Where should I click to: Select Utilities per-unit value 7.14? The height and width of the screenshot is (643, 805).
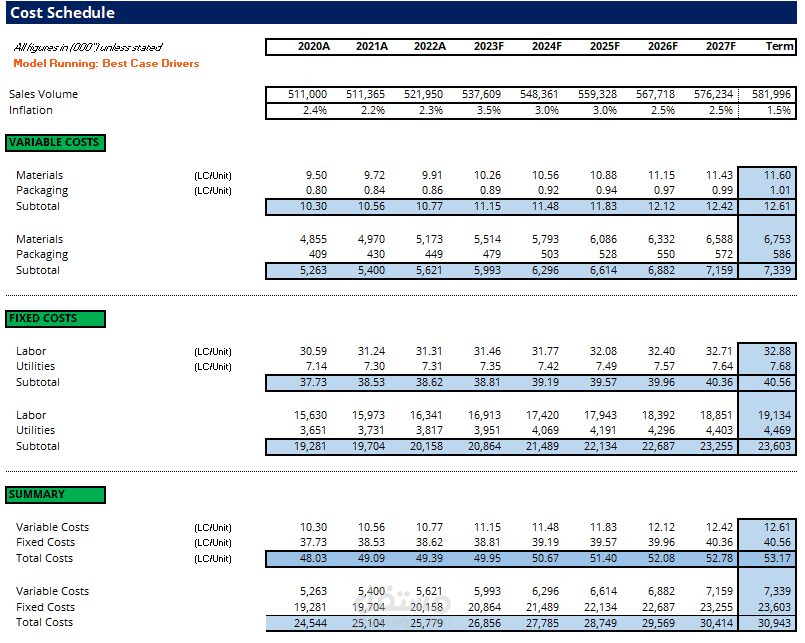tap(316, 367)
